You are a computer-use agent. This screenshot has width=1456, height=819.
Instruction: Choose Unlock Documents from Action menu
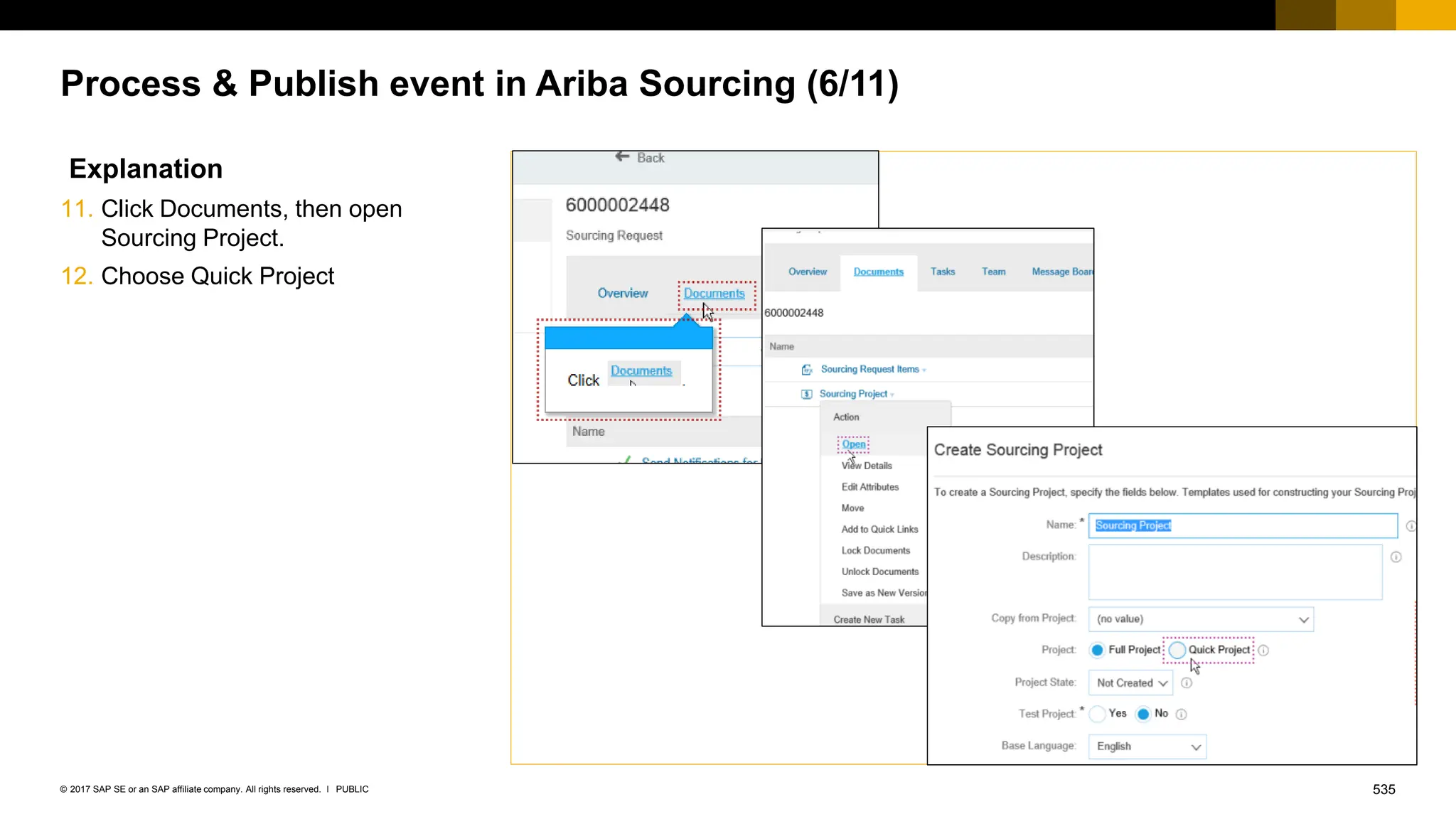pyautogui.click(x=880, y=572)
